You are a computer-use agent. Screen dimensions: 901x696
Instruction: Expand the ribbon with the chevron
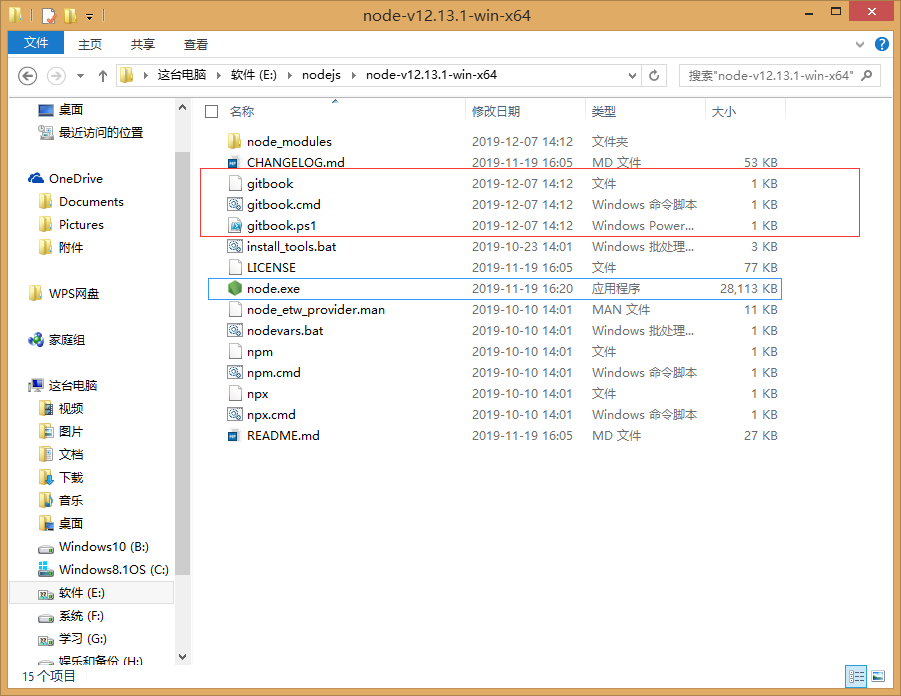860,44
